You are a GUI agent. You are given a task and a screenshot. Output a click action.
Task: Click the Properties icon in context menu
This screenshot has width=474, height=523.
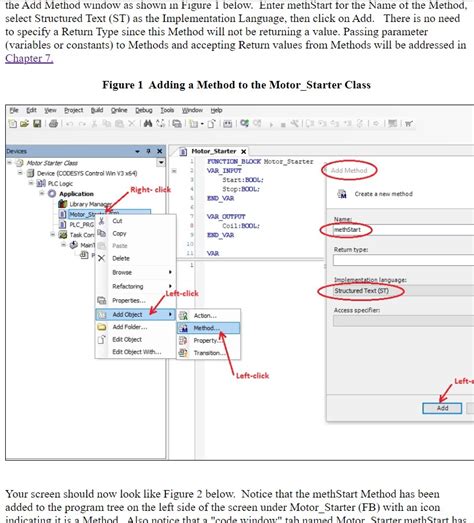click(101, 300)
